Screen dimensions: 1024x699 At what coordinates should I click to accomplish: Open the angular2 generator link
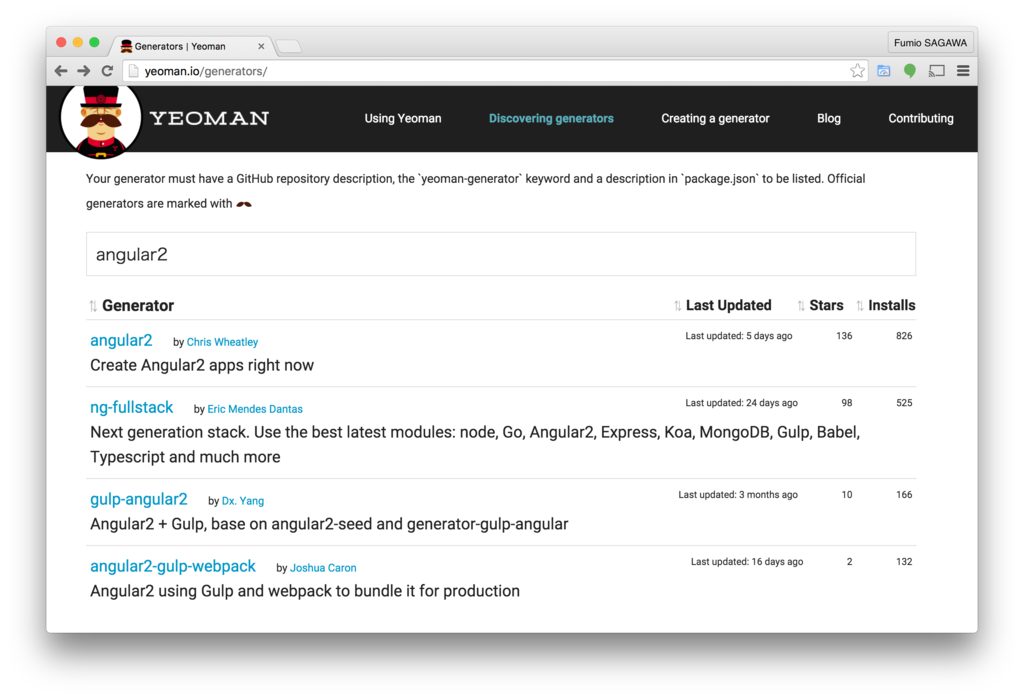pyautogui.click(x=121, y=340)
